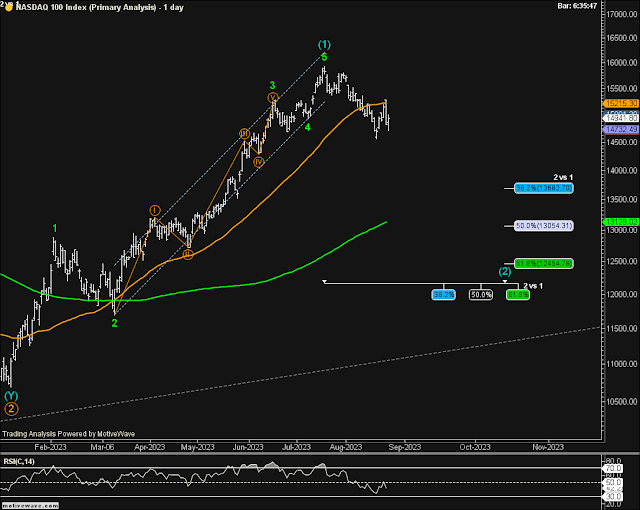
Task: Select the green wave 5 label
Action: 324,57
